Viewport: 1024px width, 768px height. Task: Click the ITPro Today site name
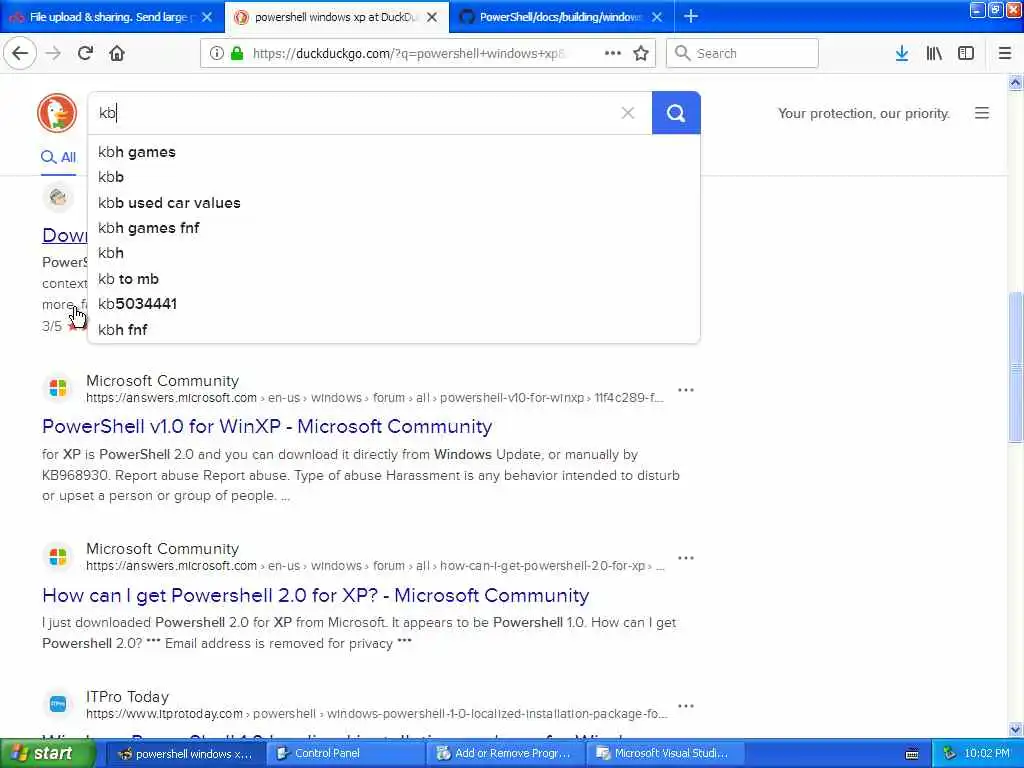tap(127, 697)
